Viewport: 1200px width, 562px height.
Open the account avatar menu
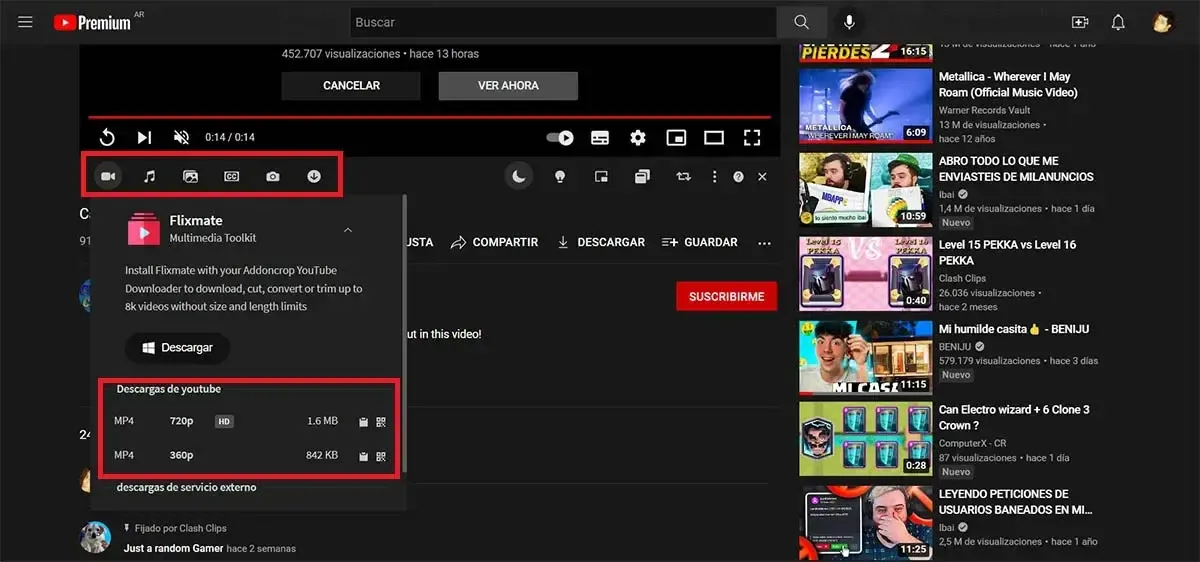[1162, 22]
